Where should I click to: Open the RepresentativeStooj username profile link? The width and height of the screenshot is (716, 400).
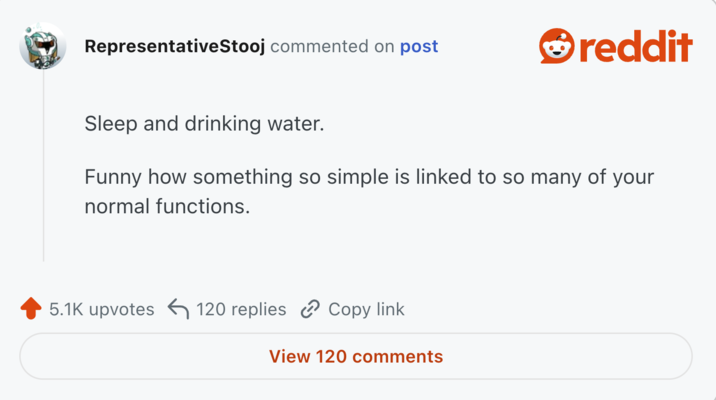pos(175,46)
